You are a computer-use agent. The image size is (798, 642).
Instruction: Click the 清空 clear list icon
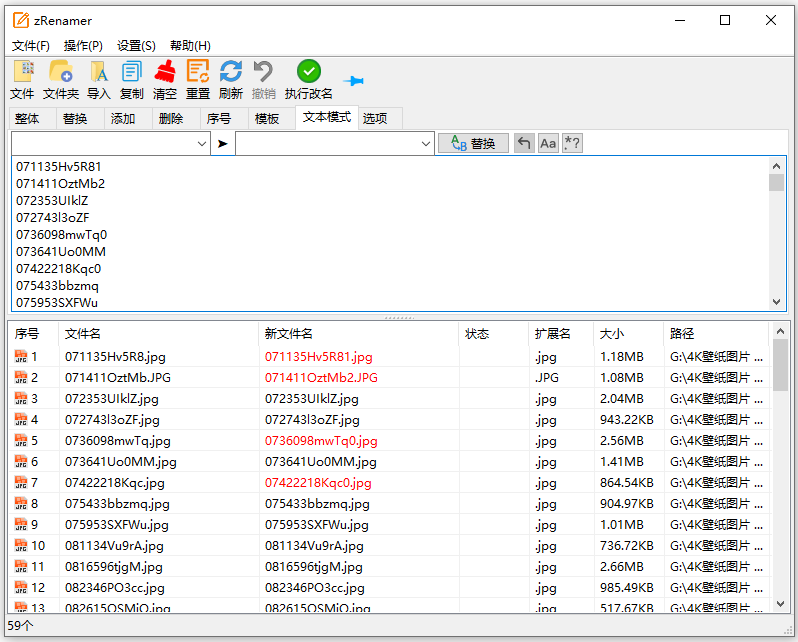click(x=165, y=72)
